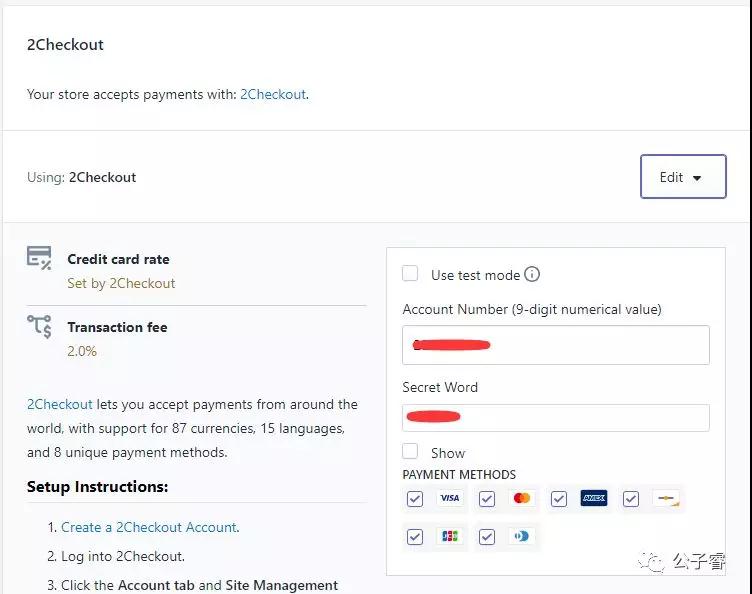Follow the 2Checkout link in description paragraph
The width and height of the screenshot is (752, 594).
(x=59, y=404)
